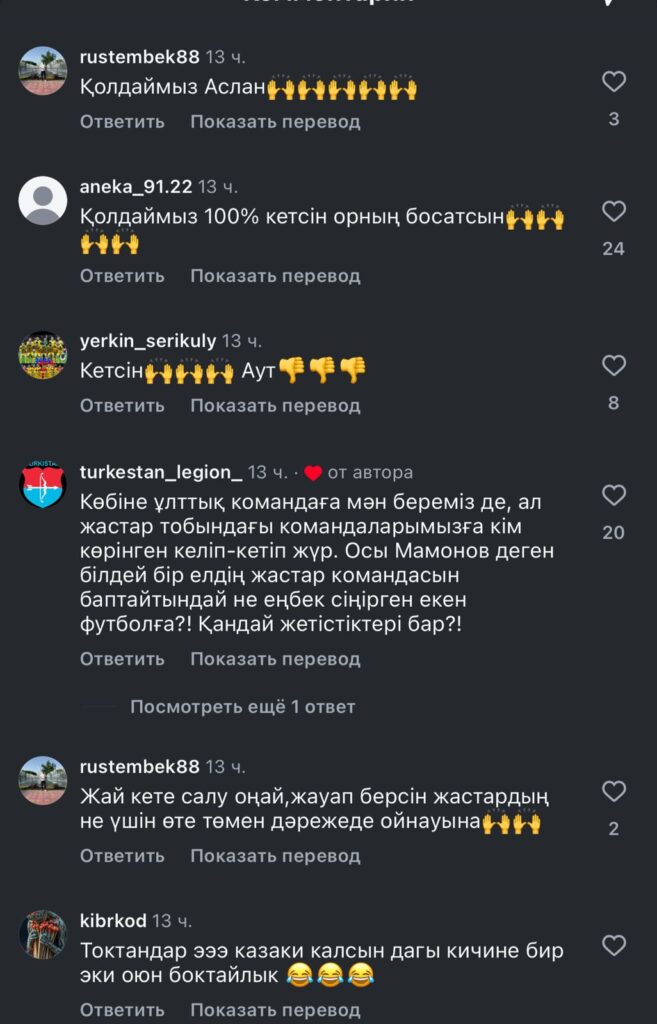Viewport: 657px width, 1024px height.
Task: Like rustembek88's Қолдаймыз Аслан comment
Action: (613, 82)
